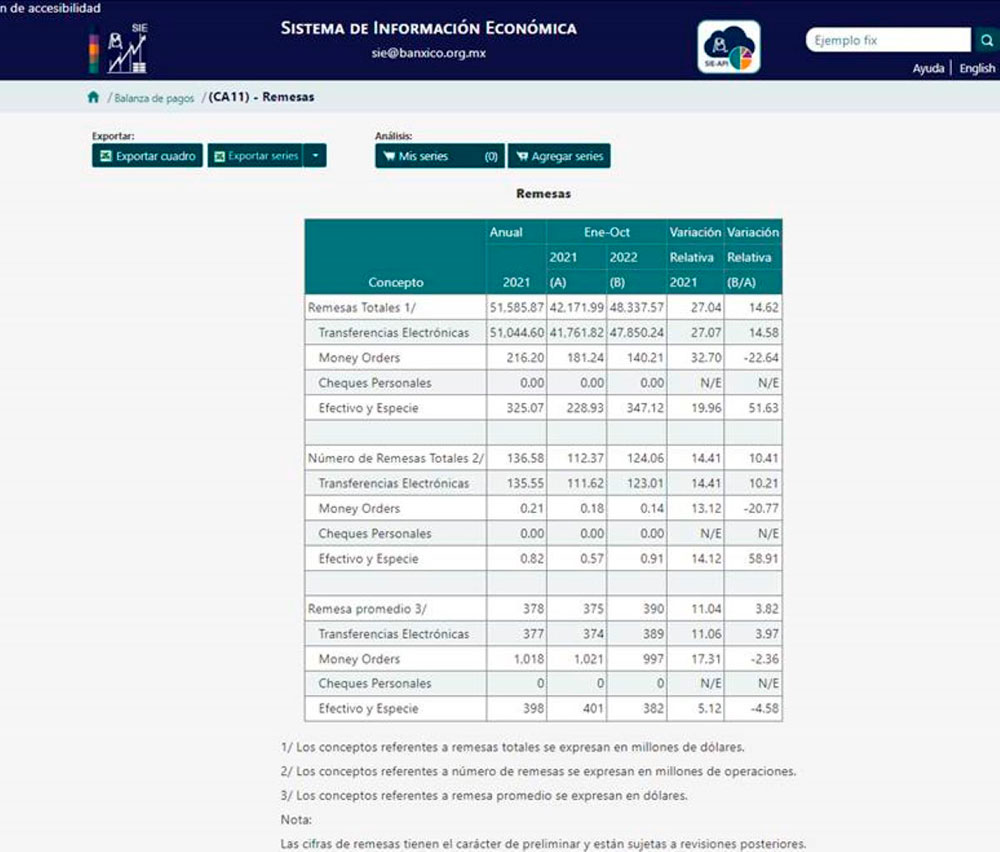
Task: Click the Excel icon on Exportar series
Action: click(219, 156)
